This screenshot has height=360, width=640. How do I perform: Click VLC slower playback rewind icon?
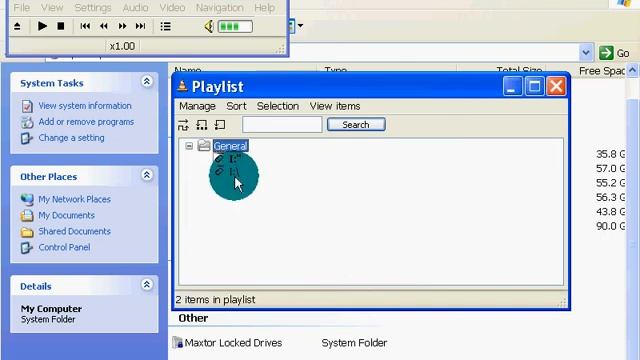tap(104, 26)
